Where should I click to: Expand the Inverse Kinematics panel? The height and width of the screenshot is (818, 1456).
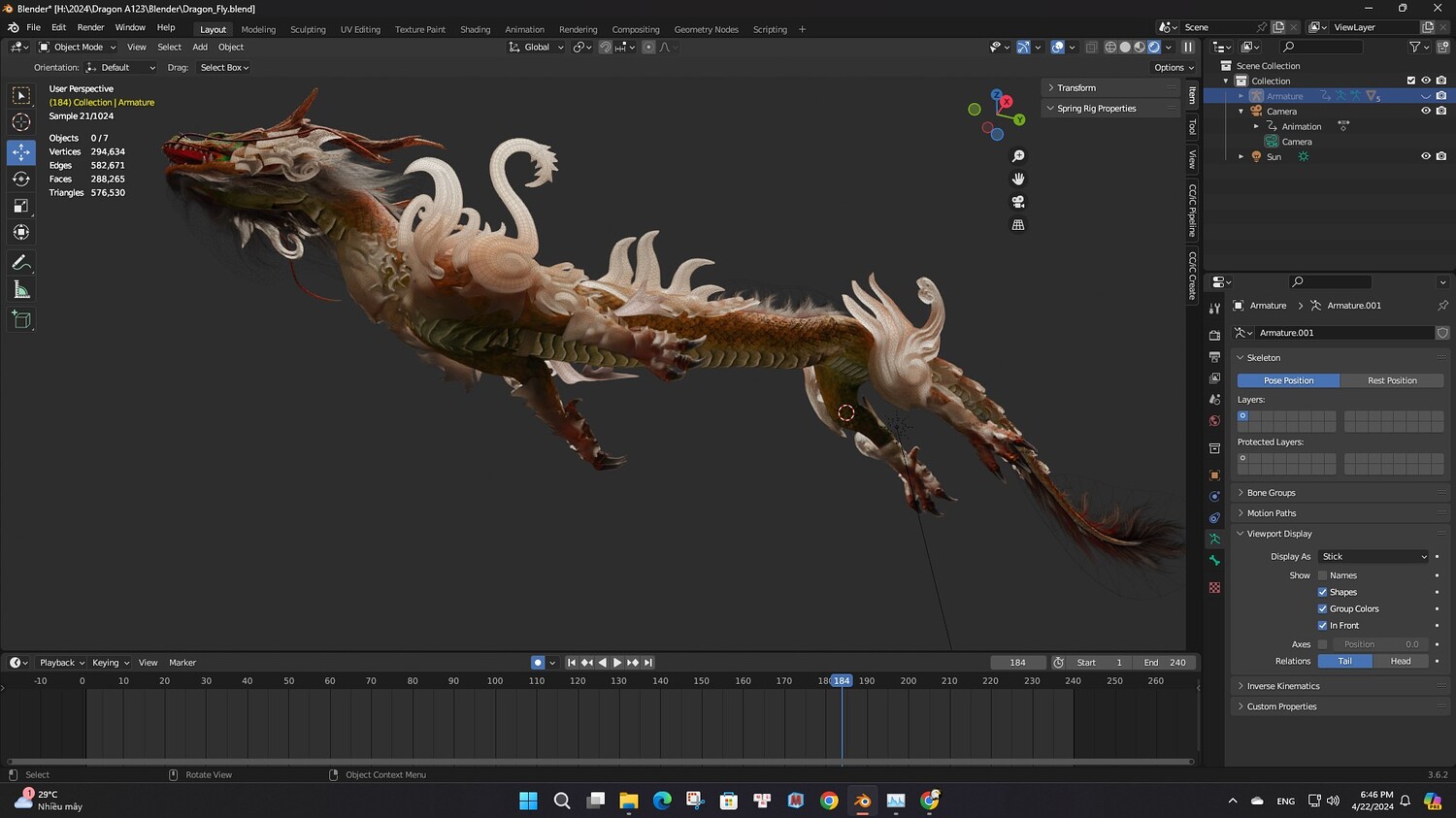point(1282,686)
